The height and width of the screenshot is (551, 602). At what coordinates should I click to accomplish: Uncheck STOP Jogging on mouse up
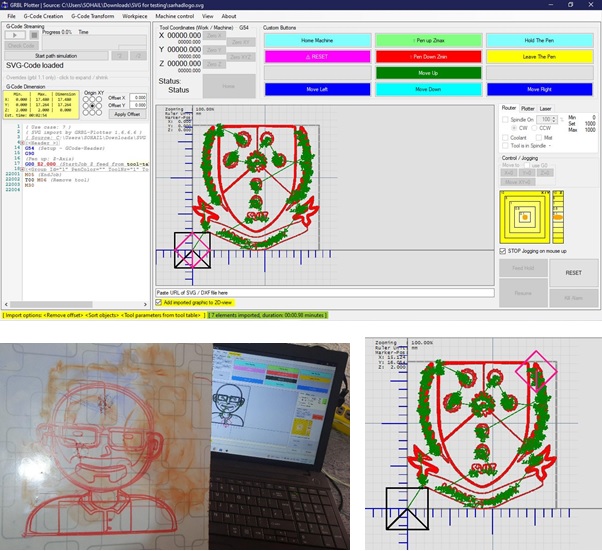pyautogui.click(x=503, y=251)
